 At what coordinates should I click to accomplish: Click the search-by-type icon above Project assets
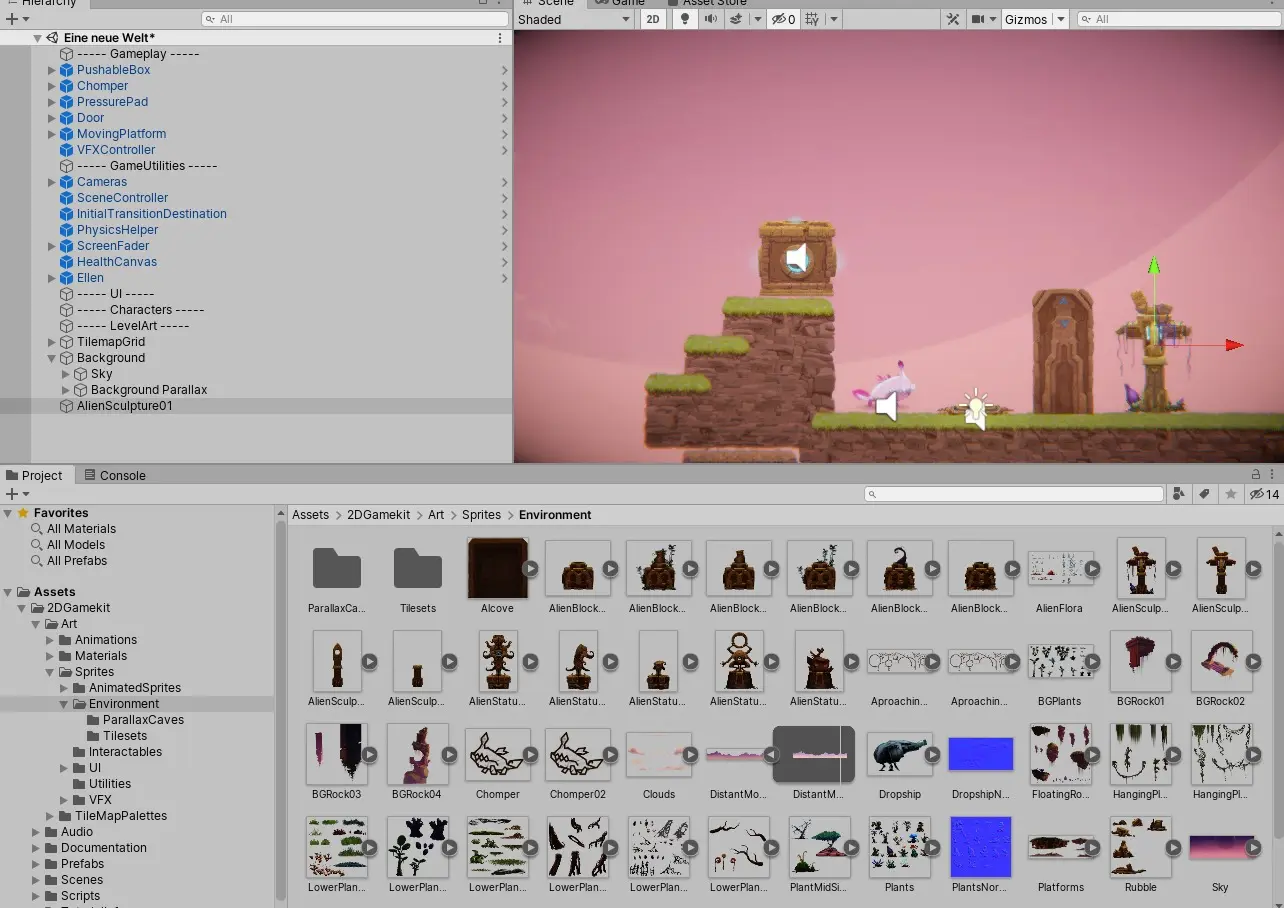coord(1178,493)
